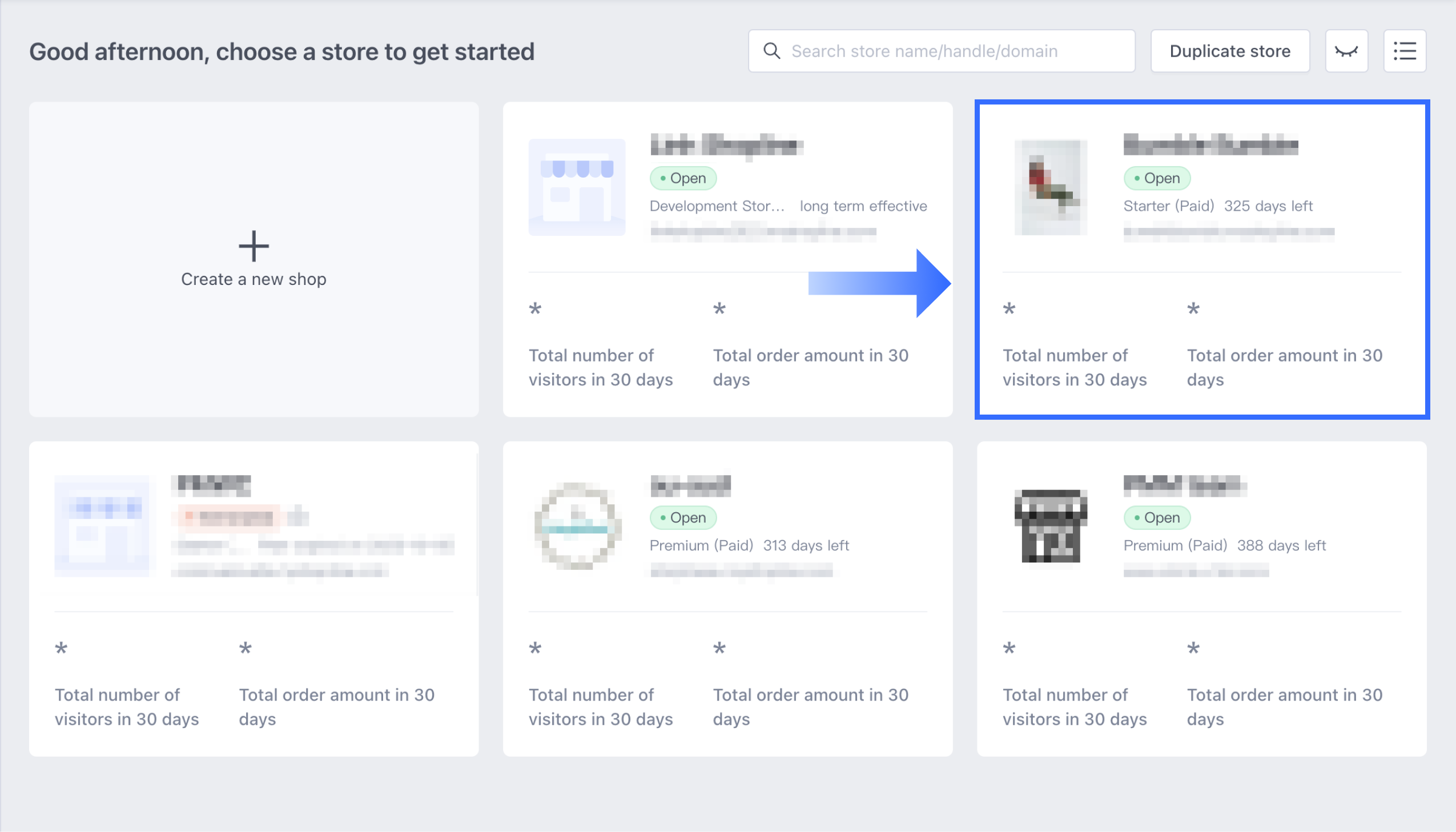Click Open badge on 388-day Premium store
This screenshot has width=1456, height=832.
(1157, 518)
